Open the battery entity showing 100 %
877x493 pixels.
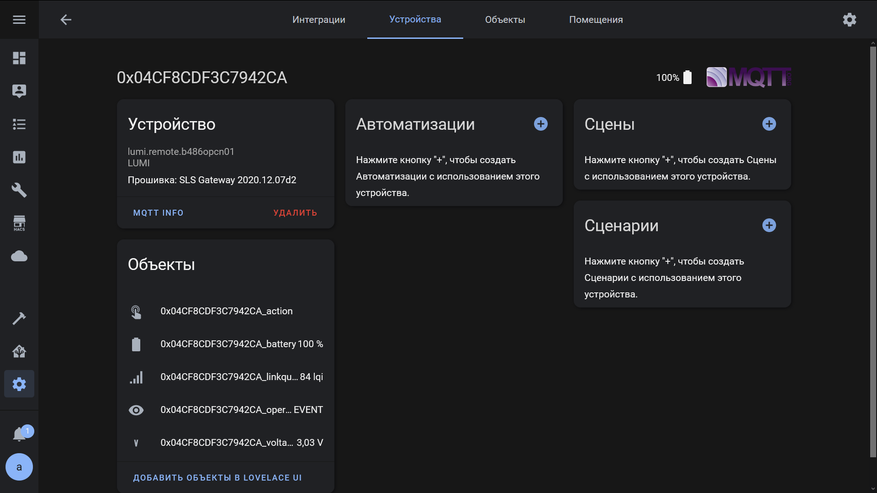[225, 344]
